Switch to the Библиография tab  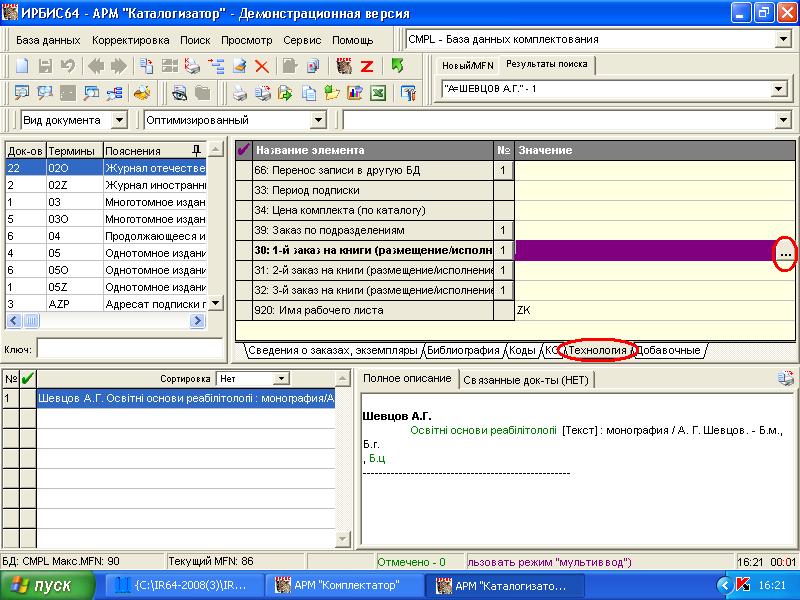[x=463, y=351]
